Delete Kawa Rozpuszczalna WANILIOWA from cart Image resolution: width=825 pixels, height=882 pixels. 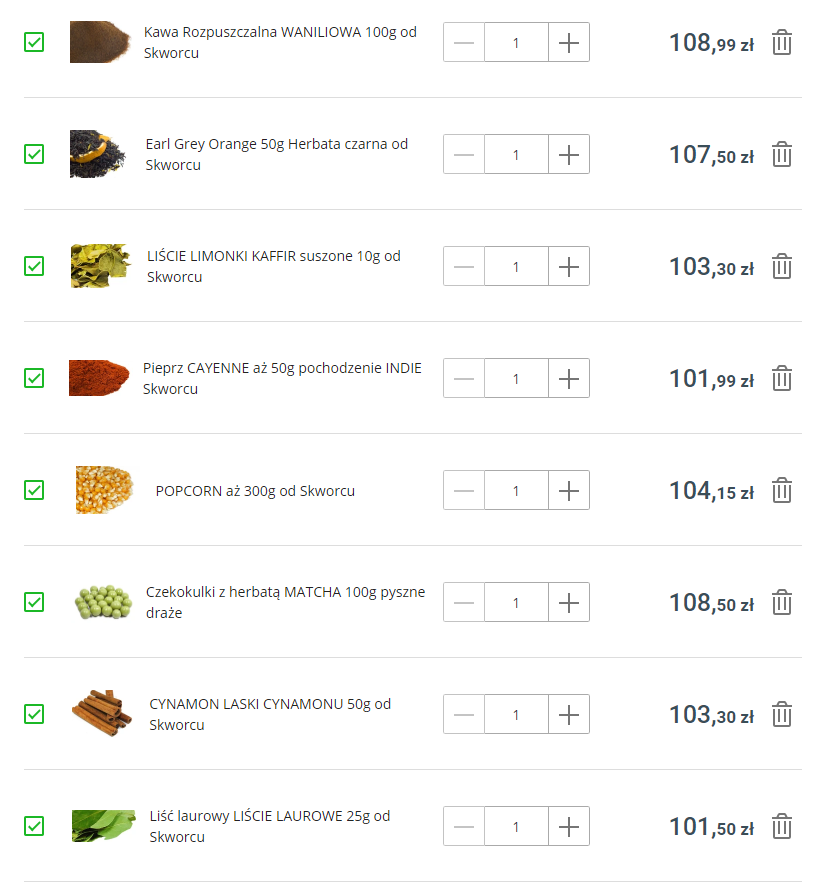coord(782,43)
